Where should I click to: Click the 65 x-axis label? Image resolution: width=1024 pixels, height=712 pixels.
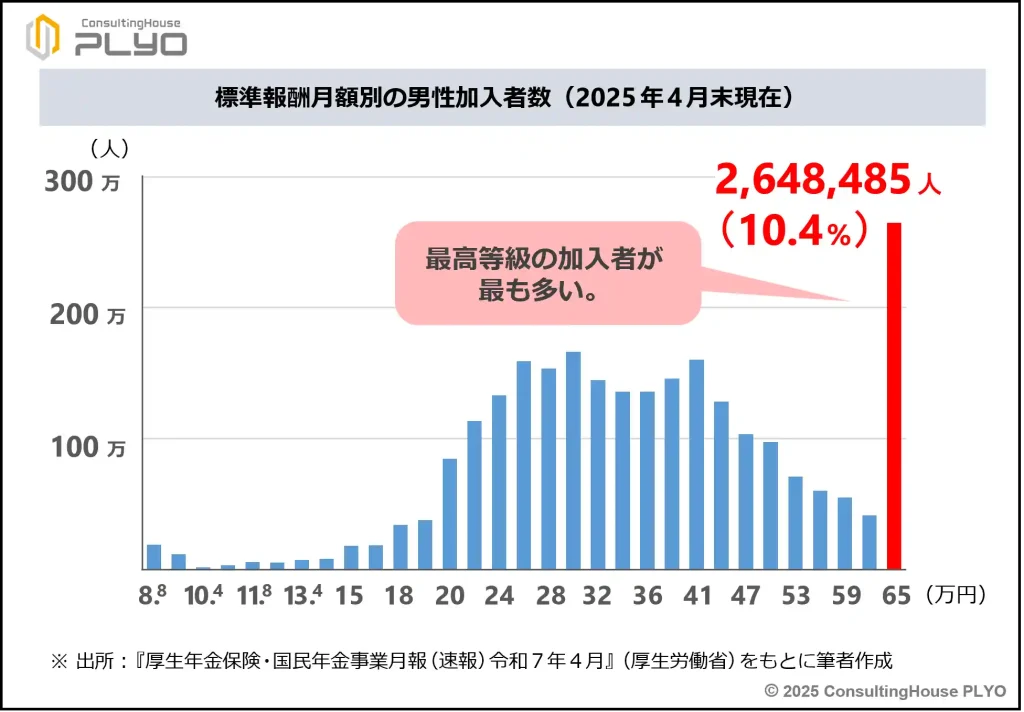[x=896, y=596]
